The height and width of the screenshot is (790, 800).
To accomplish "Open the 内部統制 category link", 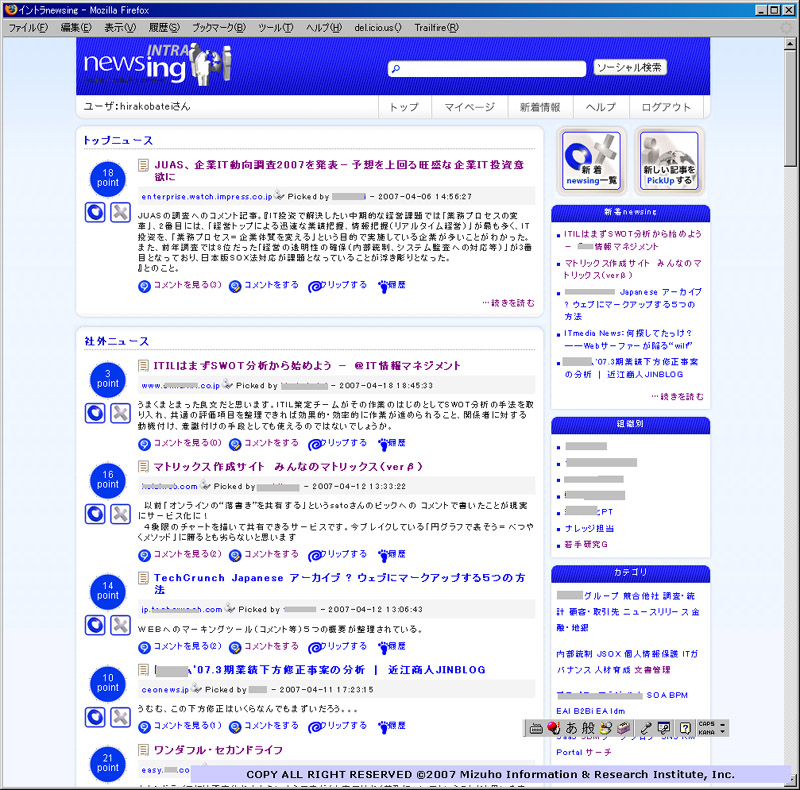I will click(x=574, y=654).
